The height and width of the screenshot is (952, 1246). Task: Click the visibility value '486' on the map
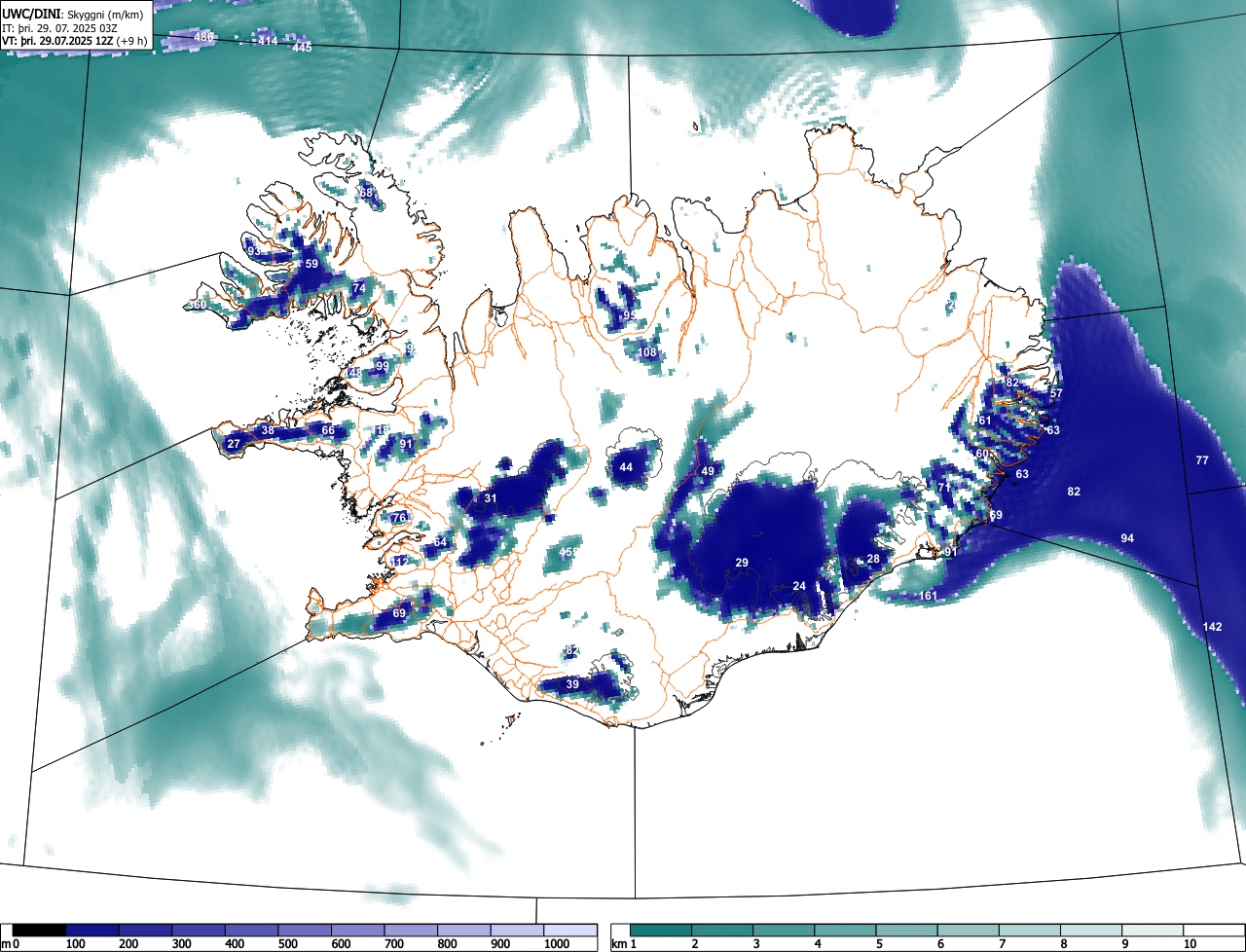(x=203, y=37)
